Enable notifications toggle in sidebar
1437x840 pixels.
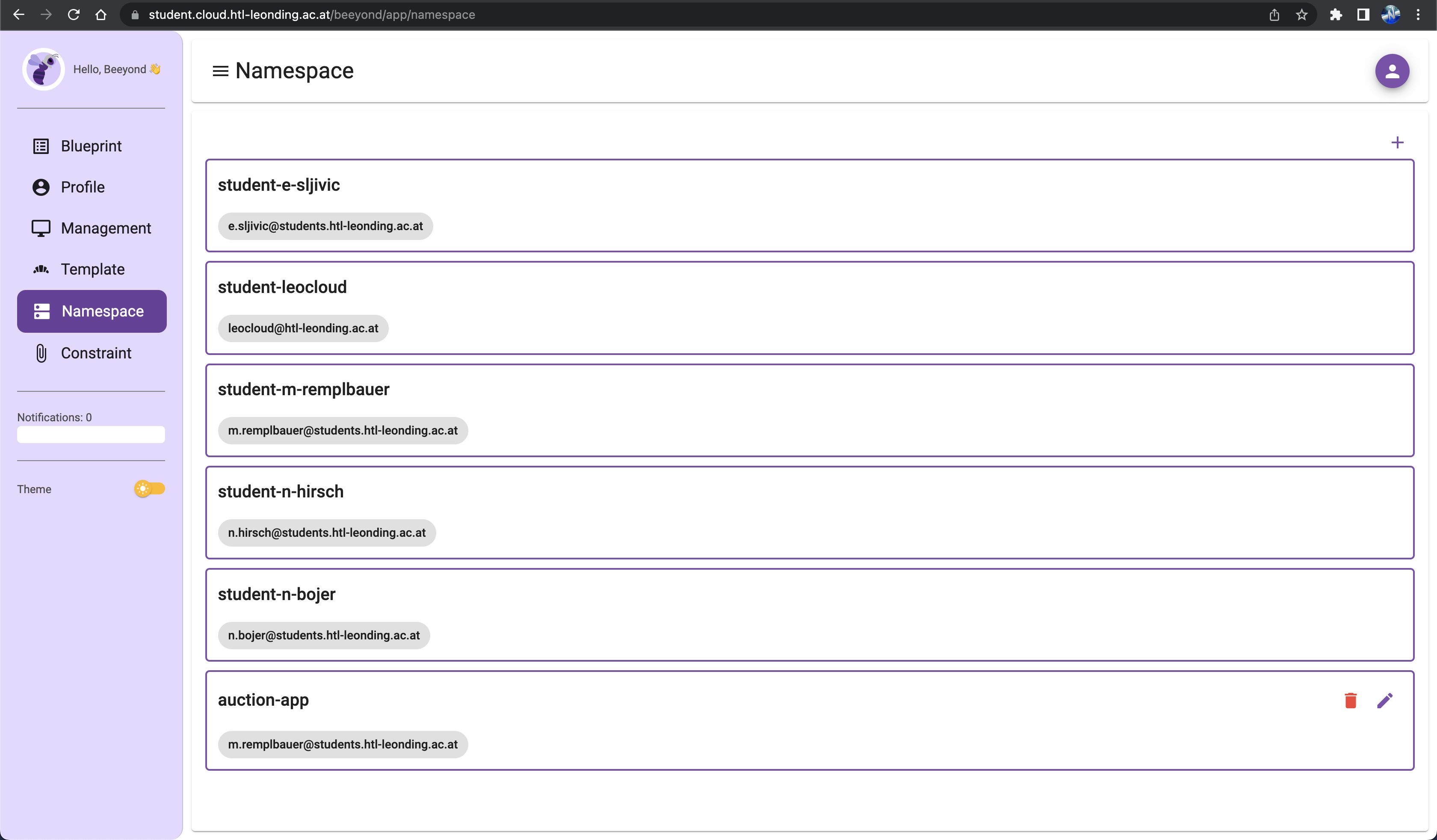(x=91, y=435)
